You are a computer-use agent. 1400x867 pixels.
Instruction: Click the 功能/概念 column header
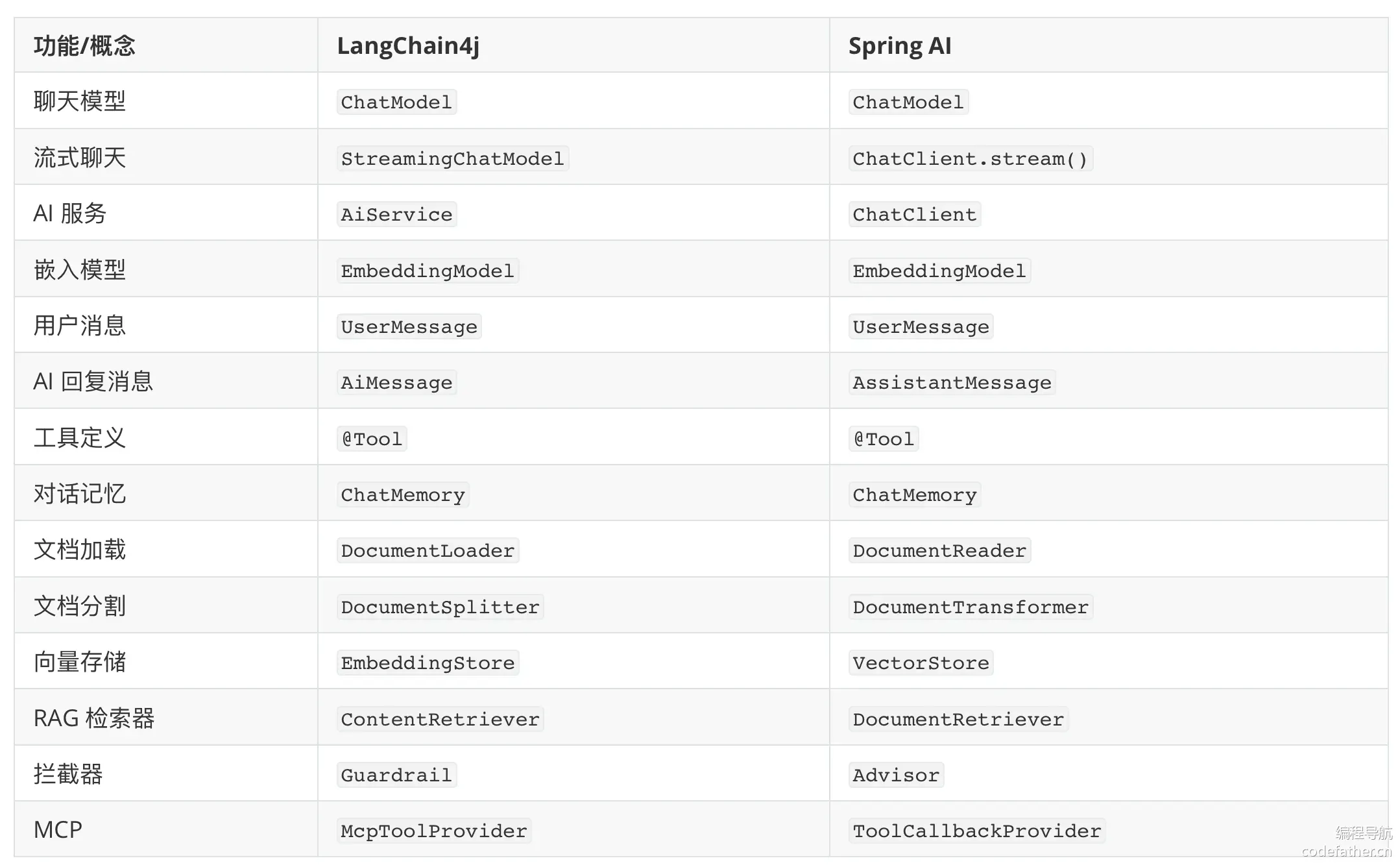coord(84,46)
